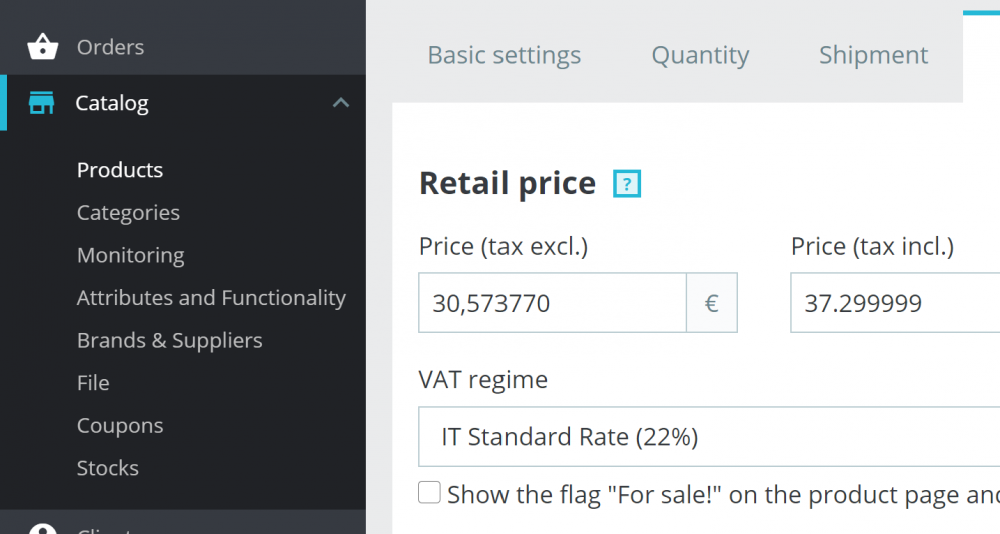Click the Retail price help icon
Image resolution: width=1000 pixels, height=534 pixels.
[x=627, y=184]
